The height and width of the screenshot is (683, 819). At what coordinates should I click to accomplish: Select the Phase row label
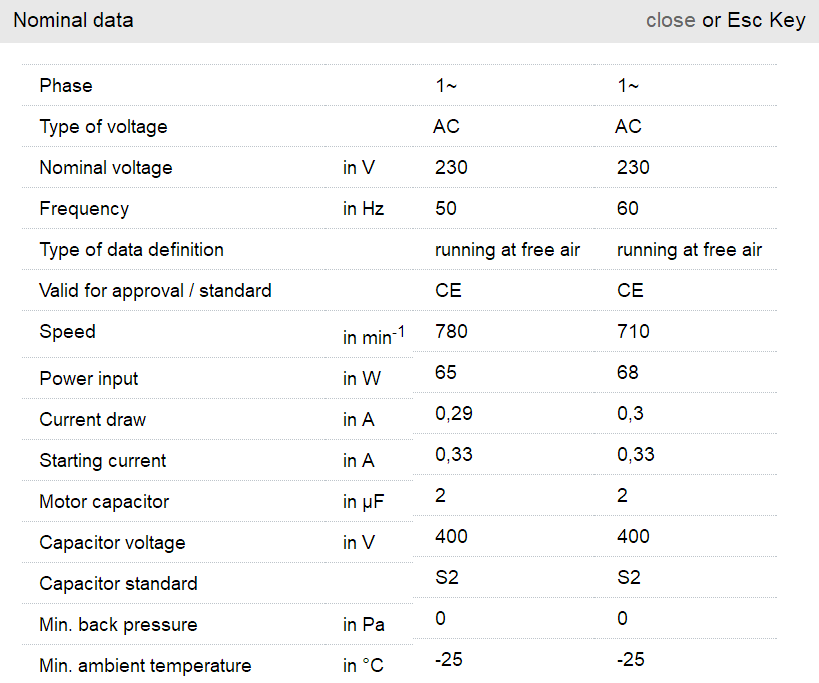[x=66, y=86]
